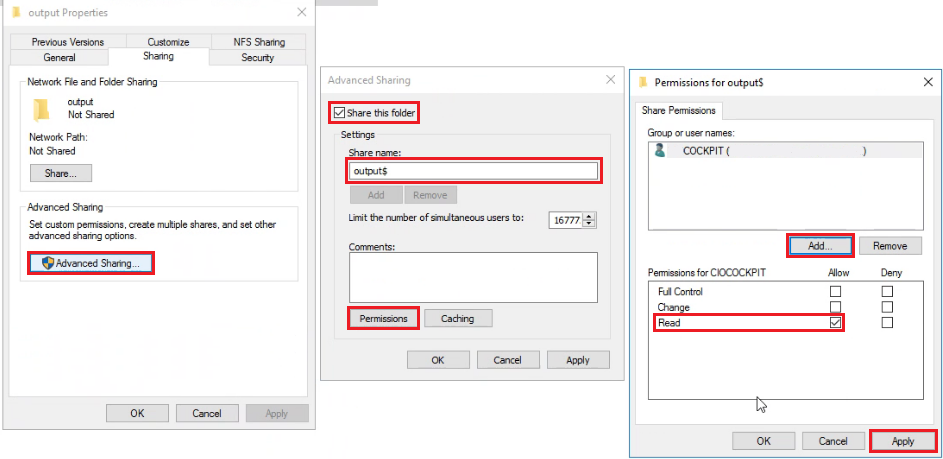The width and height of the screenshot is (943, 459).
Task: Click Remove in Permissions dialog
Action: [x=889, y=245]
